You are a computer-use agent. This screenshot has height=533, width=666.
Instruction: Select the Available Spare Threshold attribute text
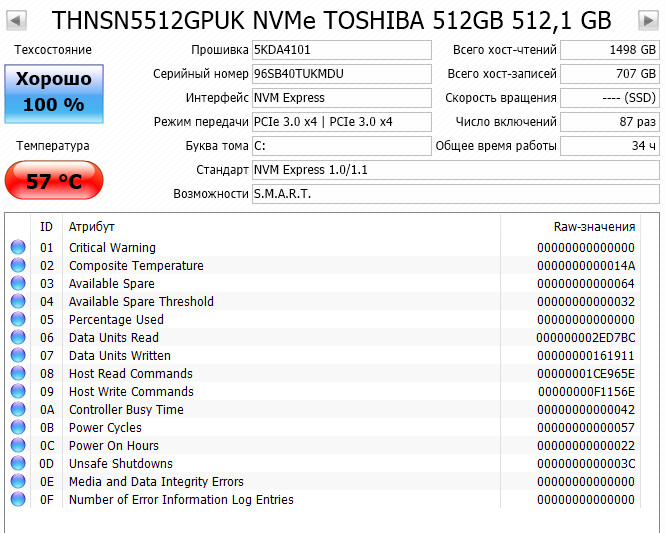(x=141, y=302)
